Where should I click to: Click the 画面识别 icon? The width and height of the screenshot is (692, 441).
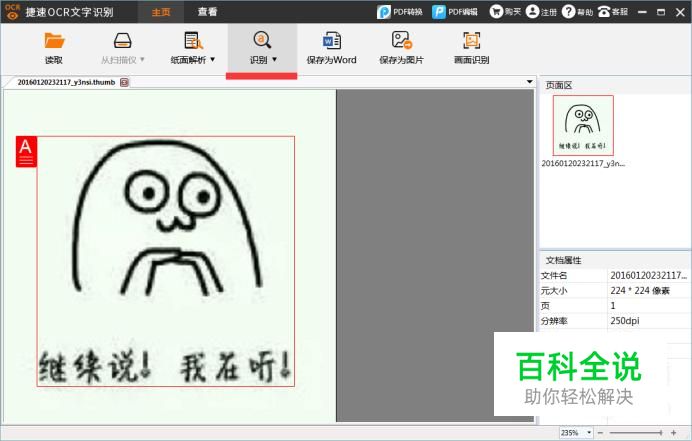point(471,41)
